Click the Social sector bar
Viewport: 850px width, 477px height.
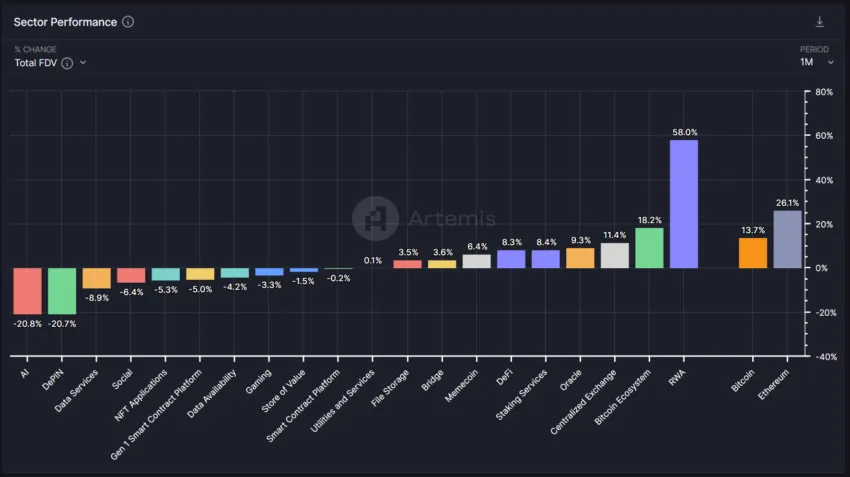click(x=131, y=275)
